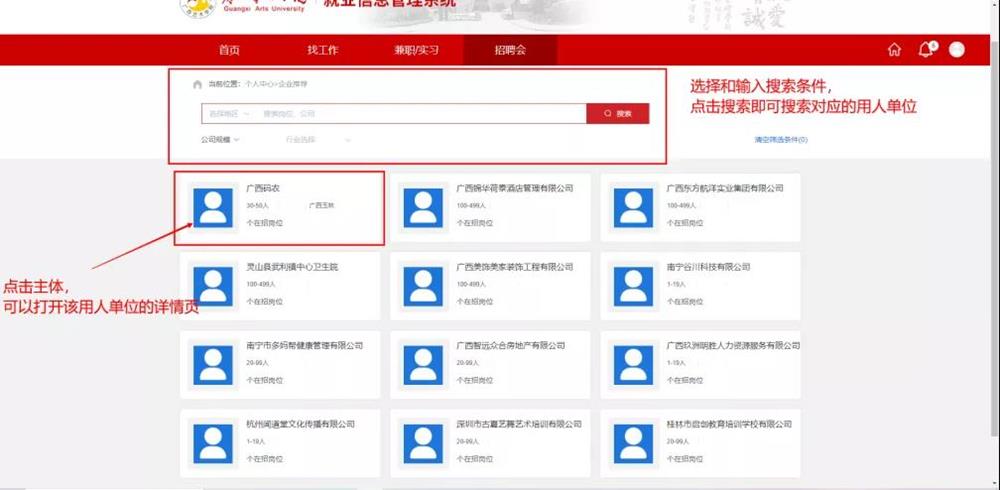Click the breadcrumb home icon beside 当前位置
Viewport: 1000px width, 490px height.
point(197,85)
